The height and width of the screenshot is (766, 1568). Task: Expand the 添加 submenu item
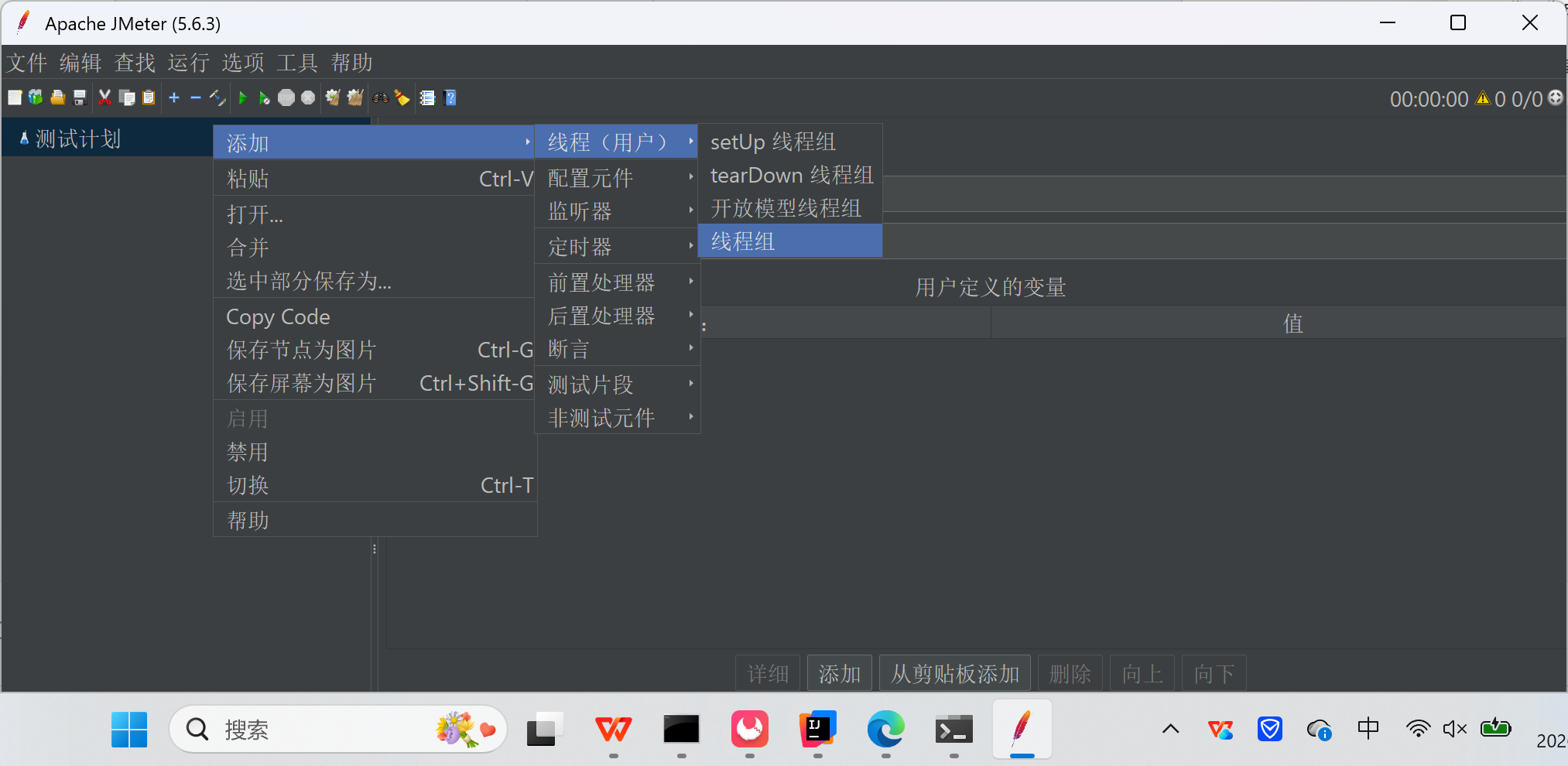(375, 142)
